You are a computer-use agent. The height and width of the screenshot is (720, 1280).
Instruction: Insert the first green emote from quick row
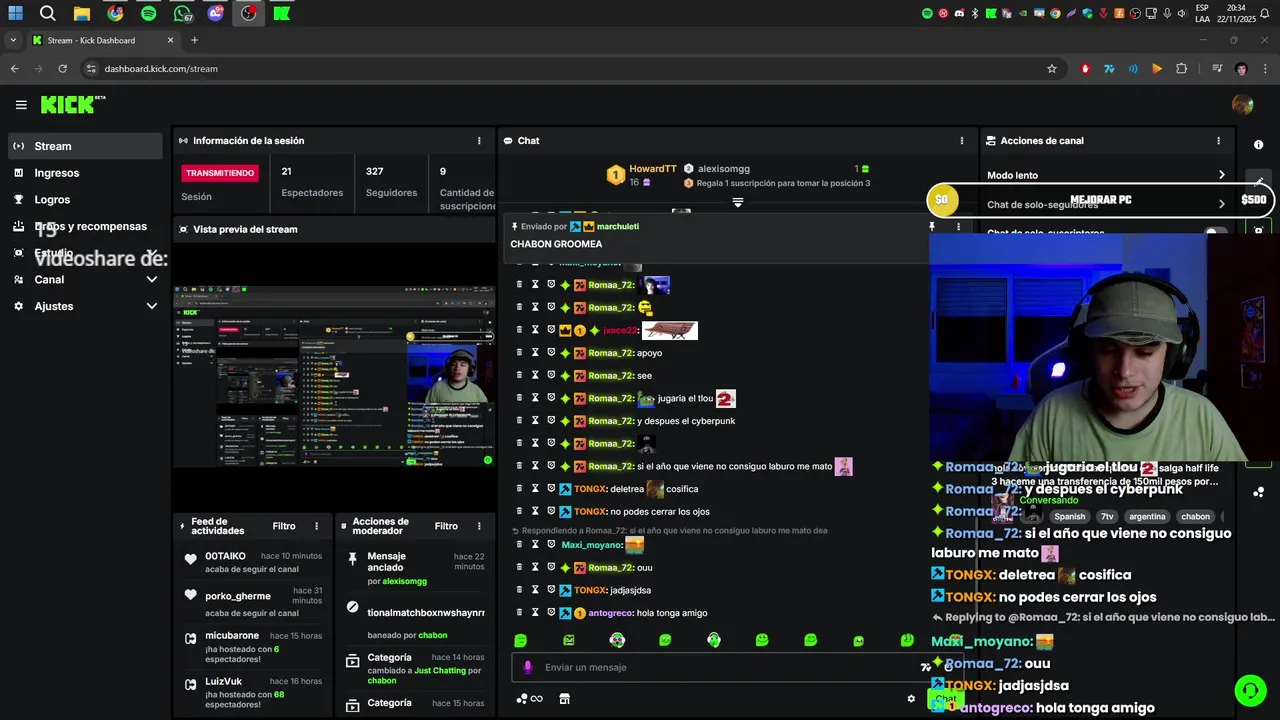521,640
